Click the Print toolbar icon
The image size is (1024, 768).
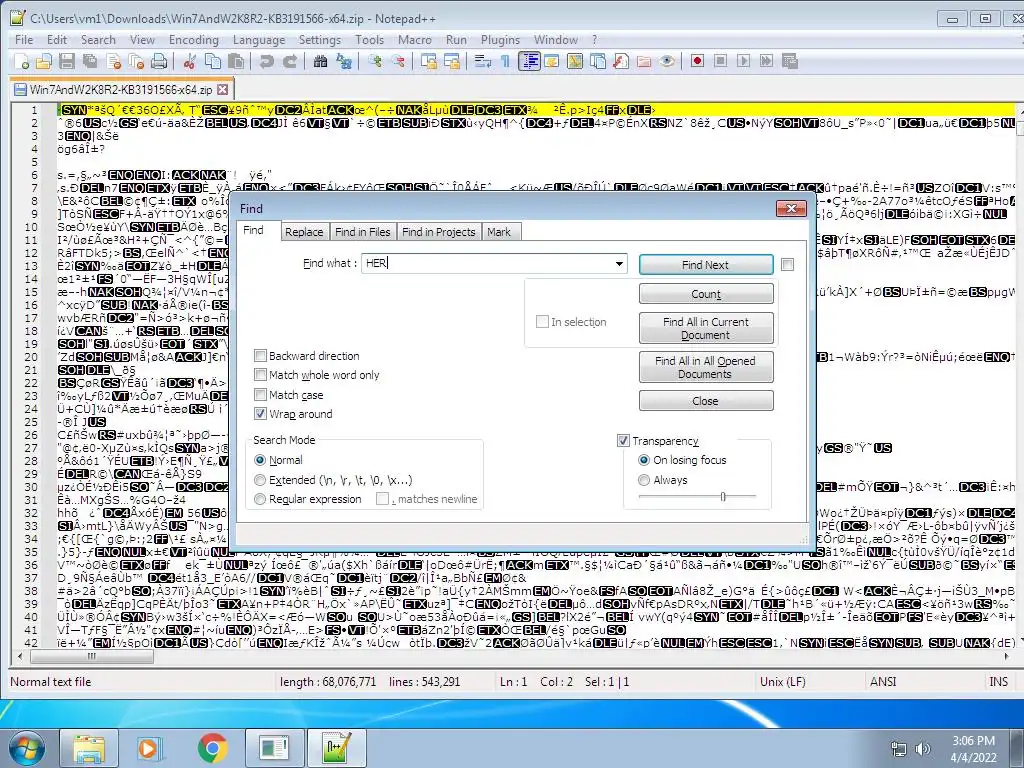(159, 61)
